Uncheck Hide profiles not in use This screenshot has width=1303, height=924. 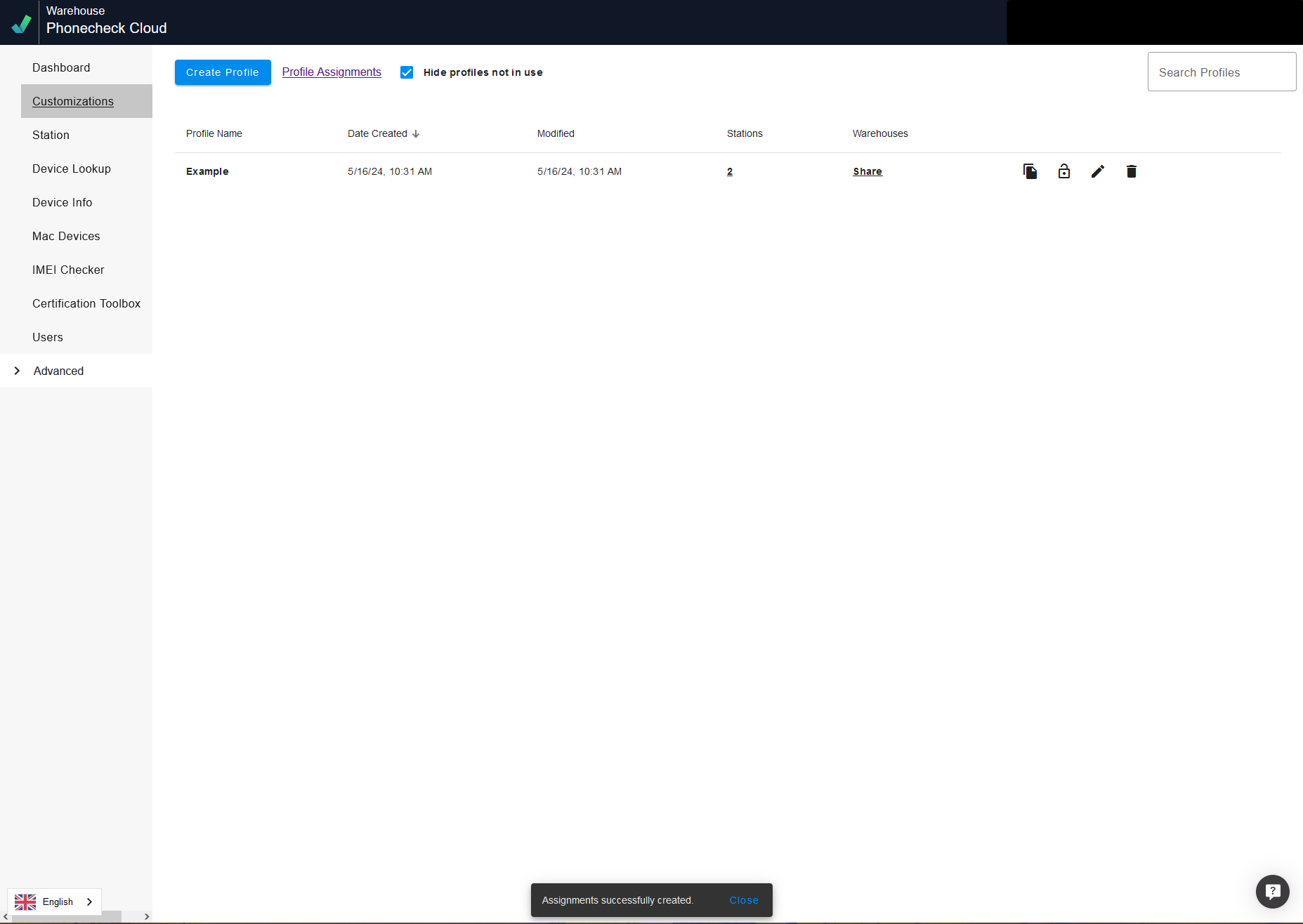407,72
